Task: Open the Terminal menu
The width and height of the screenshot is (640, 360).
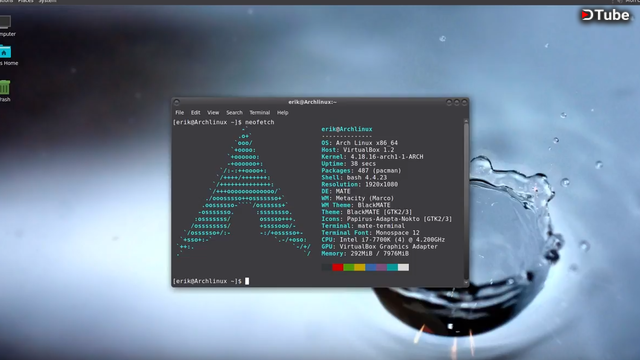Action: (x=260, y=113)
